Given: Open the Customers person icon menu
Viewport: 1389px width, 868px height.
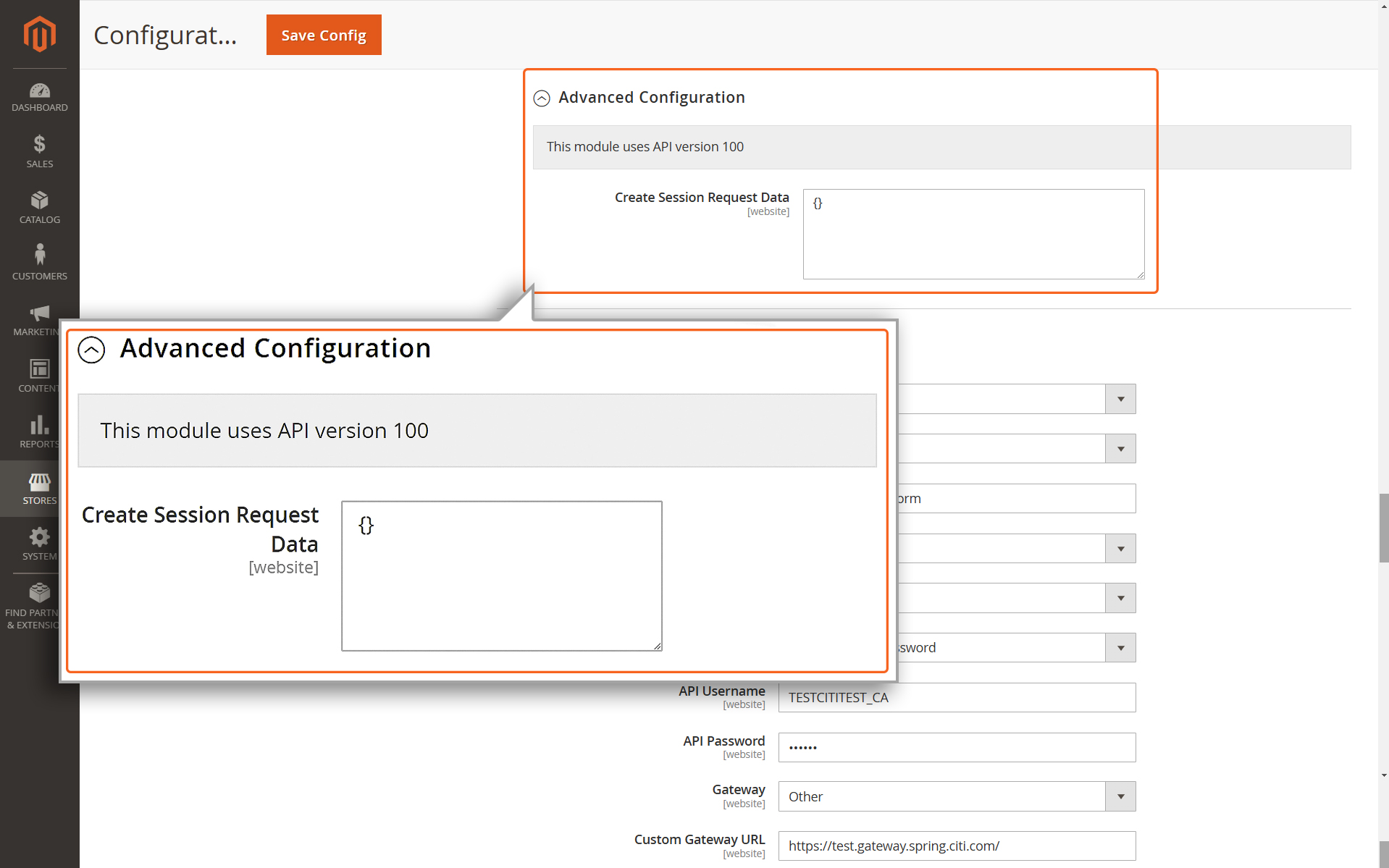Looking at the screenshot, I should 39,263.
